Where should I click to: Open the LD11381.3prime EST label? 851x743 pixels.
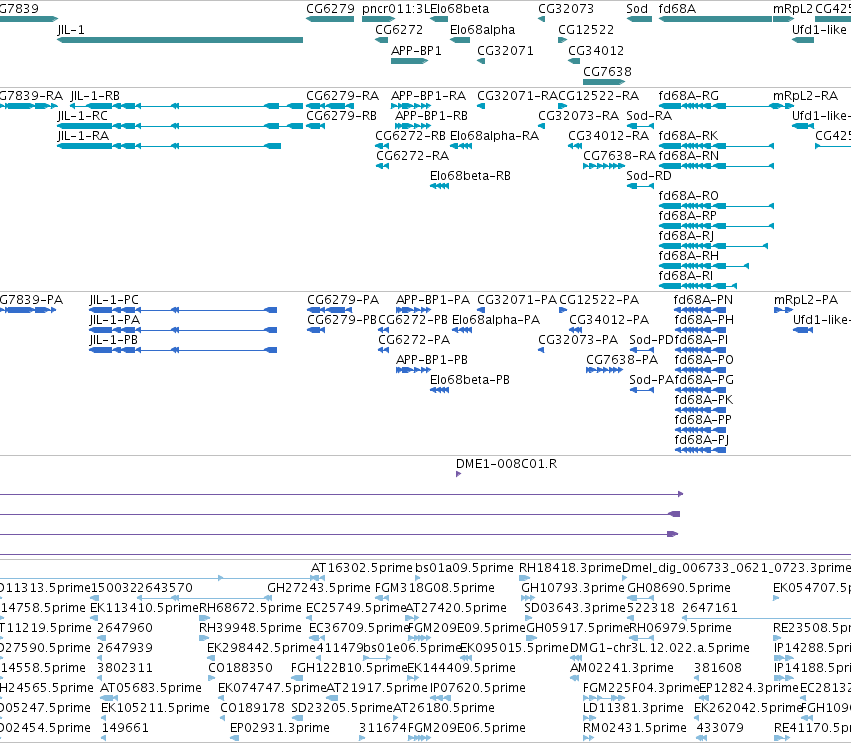tap(633, 708)
